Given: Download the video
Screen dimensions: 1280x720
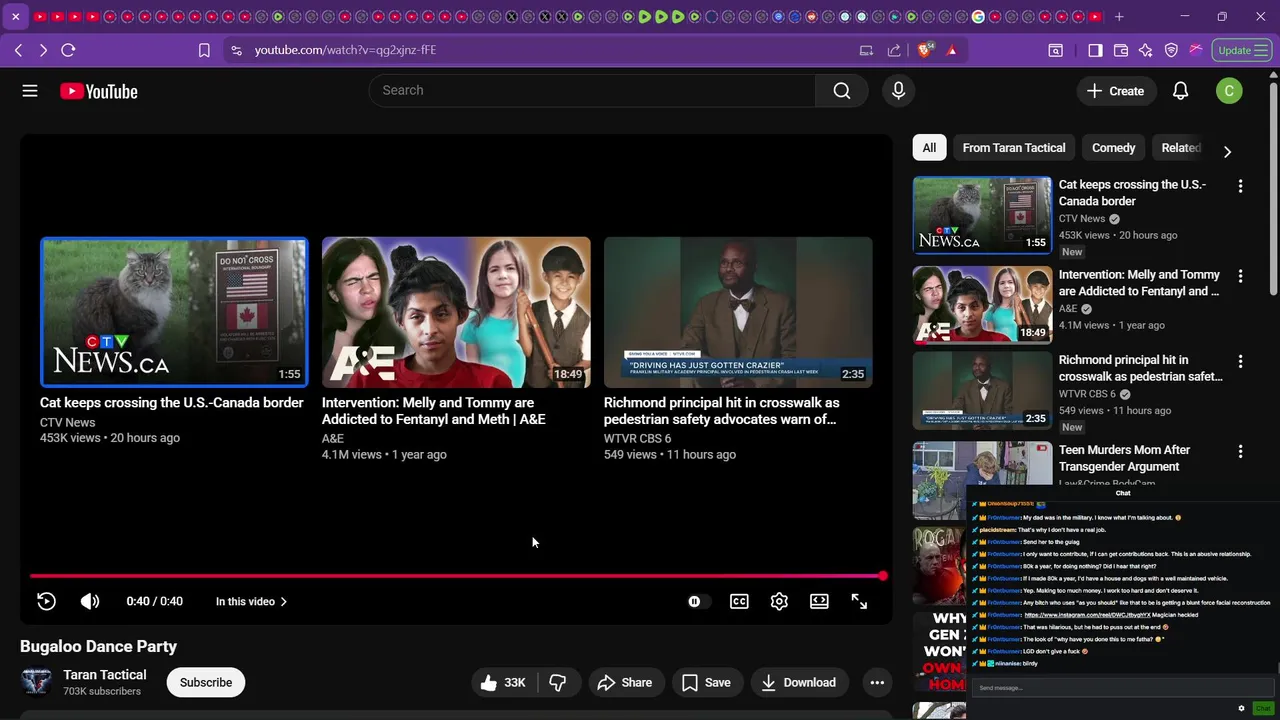Looking at the screenshot, I should (798, 683).
